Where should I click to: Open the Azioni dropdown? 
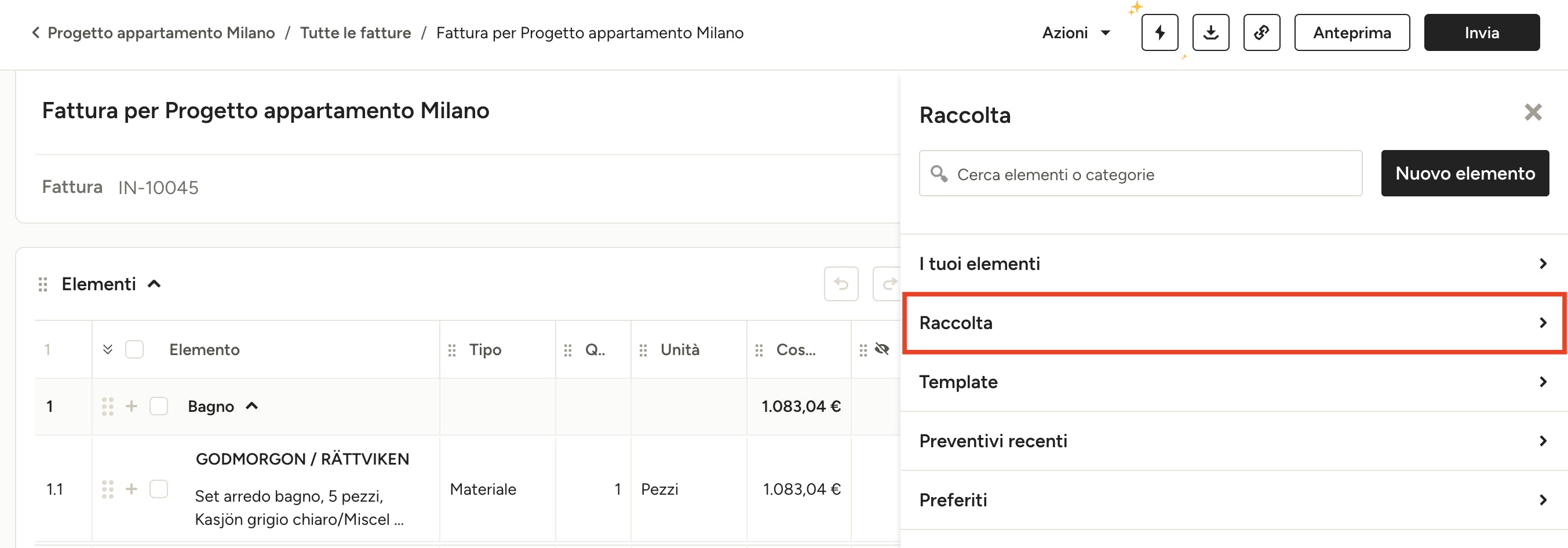[1075, 32]
